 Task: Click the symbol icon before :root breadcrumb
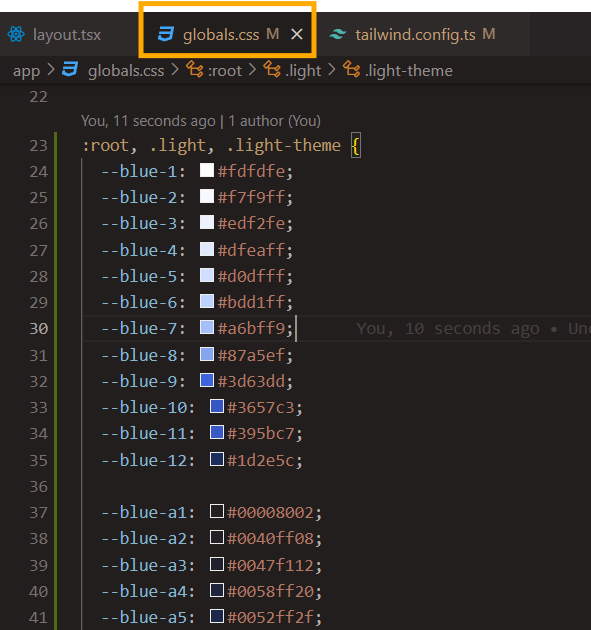click(x=195, y=70)
